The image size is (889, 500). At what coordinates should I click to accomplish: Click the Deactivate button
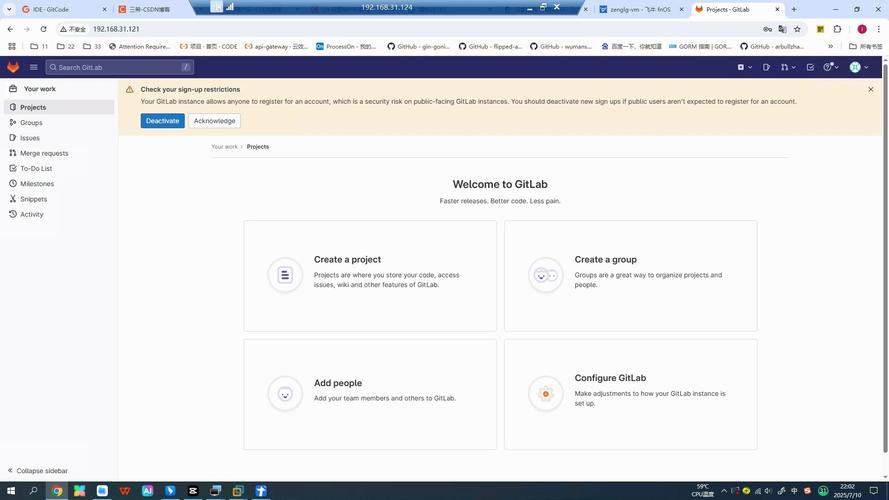(162, 121)
